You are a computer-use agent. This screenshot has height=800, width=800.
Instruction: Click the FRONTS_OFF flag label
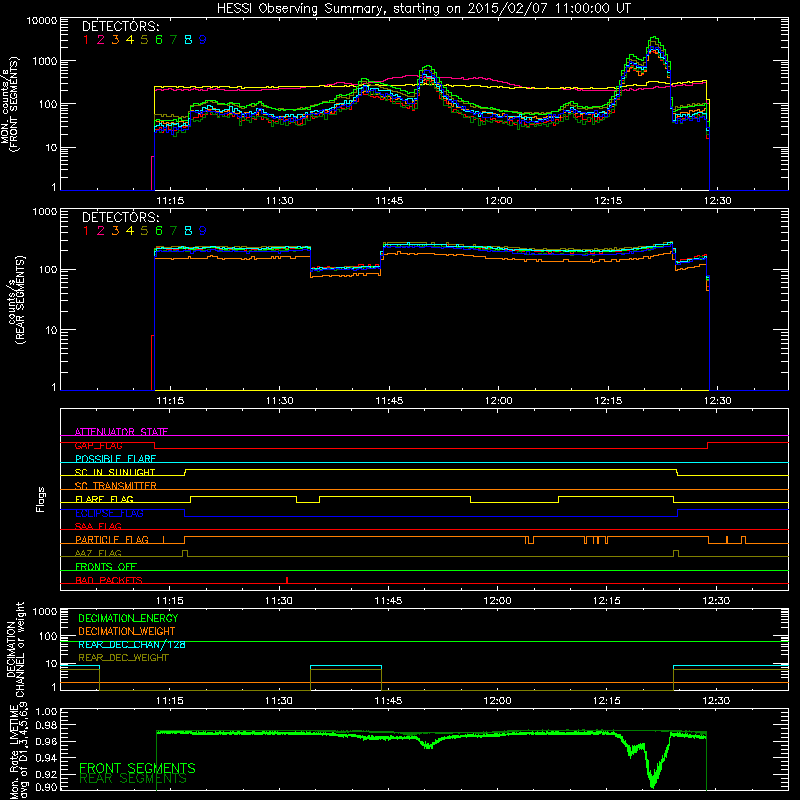[106, 567]
